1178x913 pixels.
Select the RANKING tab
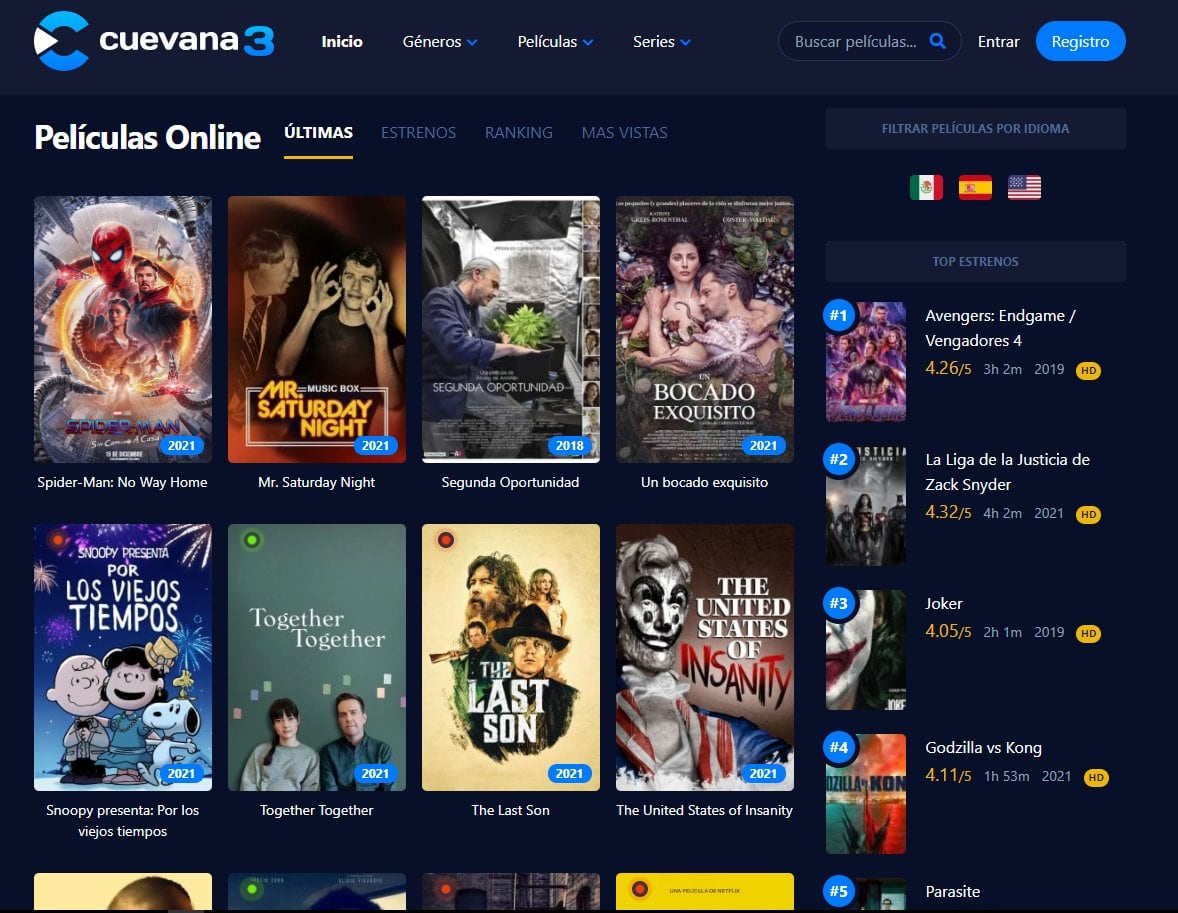coord(518,132)
